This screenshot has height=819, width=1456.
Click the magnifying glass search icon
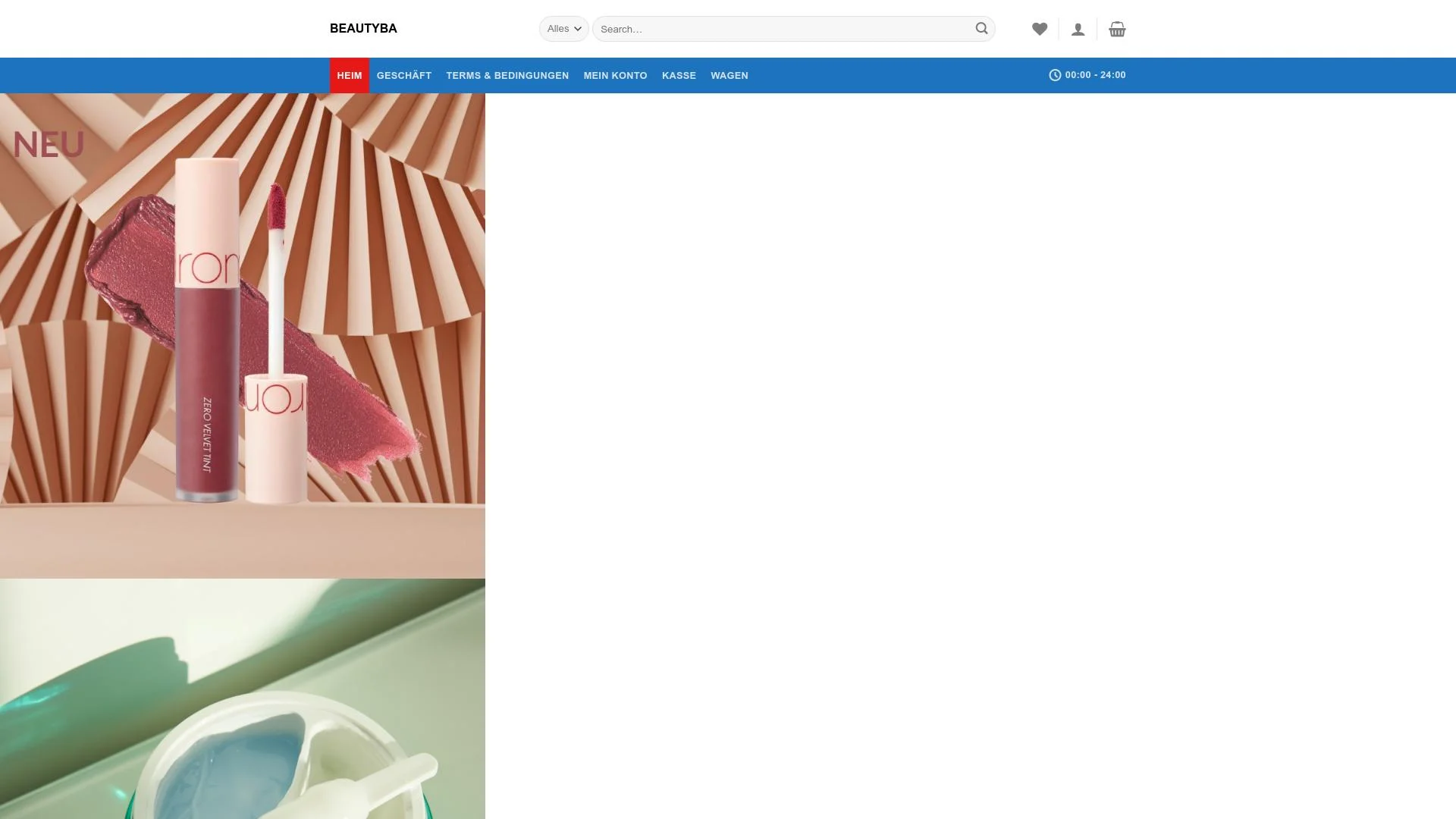coord(981,29)
